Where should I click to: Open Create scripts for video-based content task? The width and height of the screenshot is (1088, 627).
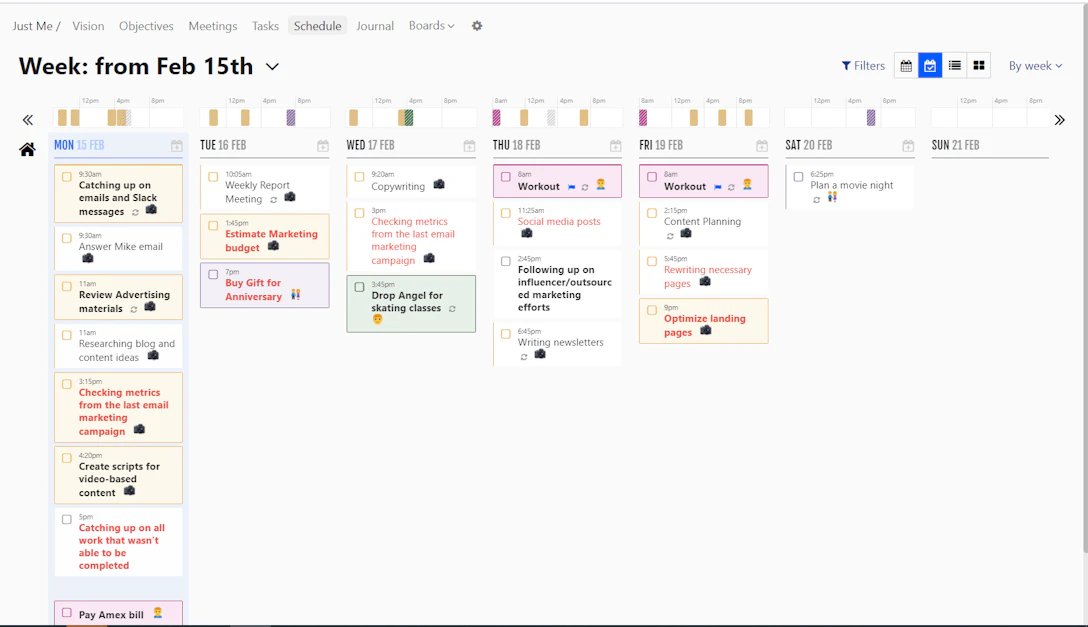119,475
